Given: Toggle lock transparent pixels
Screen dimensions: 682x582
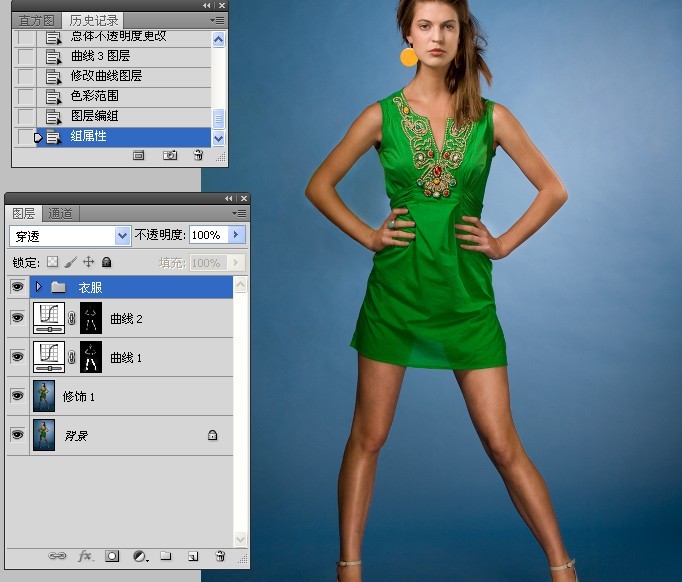Looking at the screenshot, I should pos(53,262).
